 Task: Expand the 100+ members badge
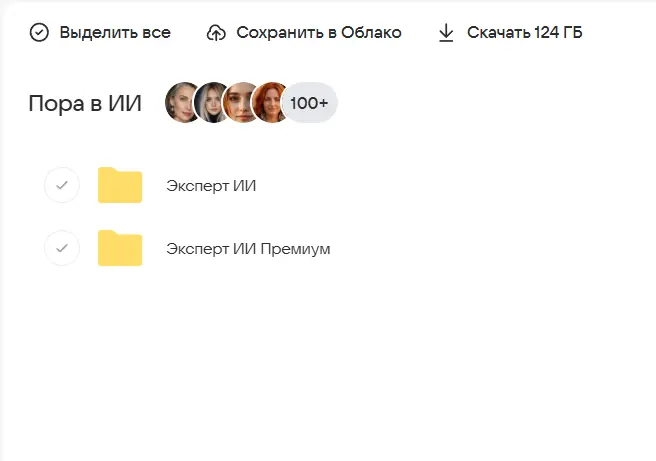point(309,102)
